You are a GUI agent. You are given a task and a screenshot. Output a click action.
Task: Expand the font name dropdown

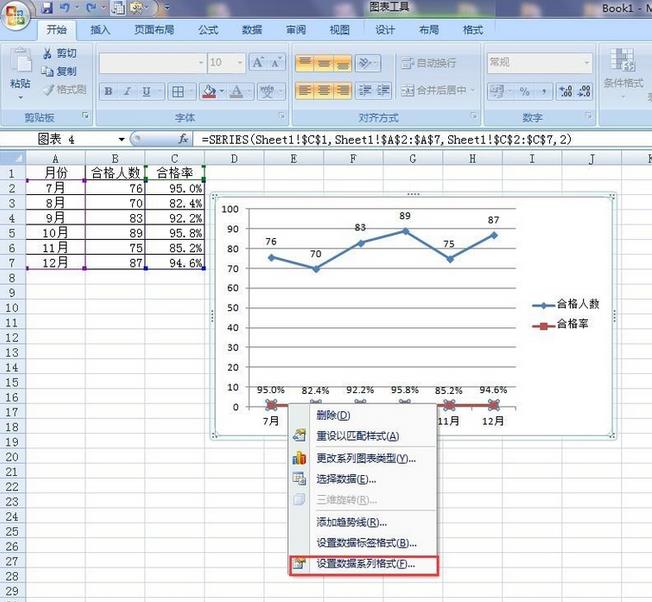click(201, 62)
